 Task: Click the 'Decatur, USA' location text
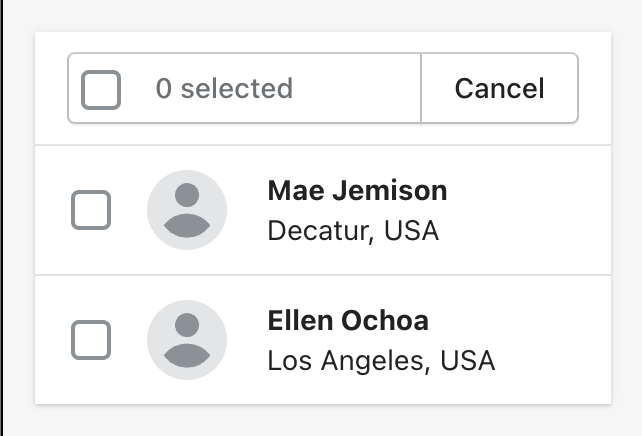coord(353,231)
